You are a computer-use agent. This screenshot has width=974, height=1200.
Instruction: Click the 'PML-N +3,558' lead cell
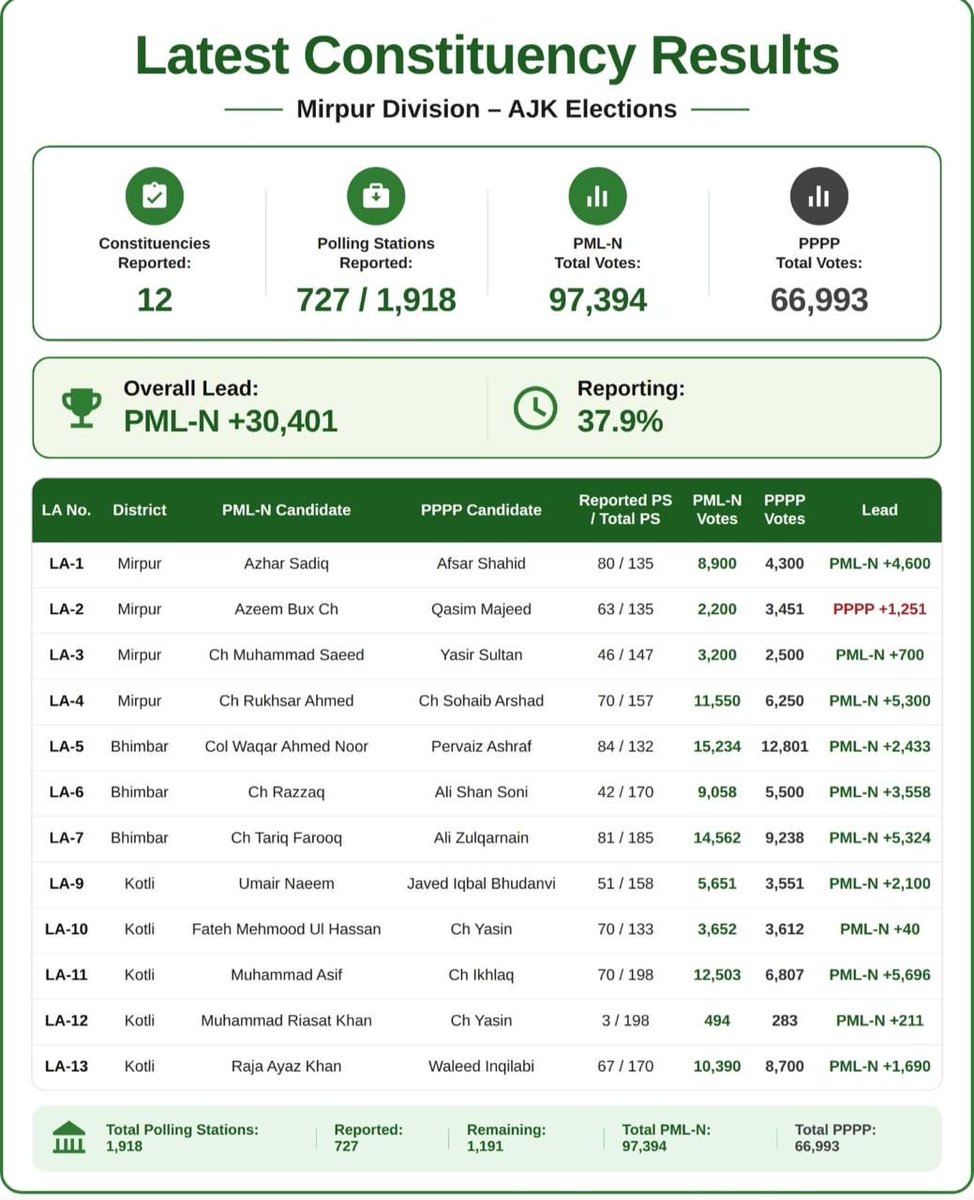tap(880, 792)
